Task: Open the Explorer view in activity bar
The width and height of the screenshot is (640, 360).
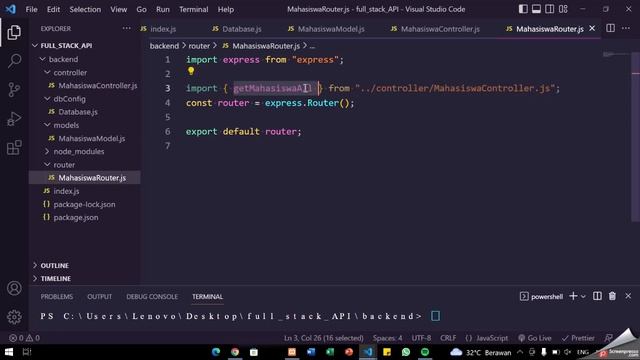Action: [x=14, y=33]
